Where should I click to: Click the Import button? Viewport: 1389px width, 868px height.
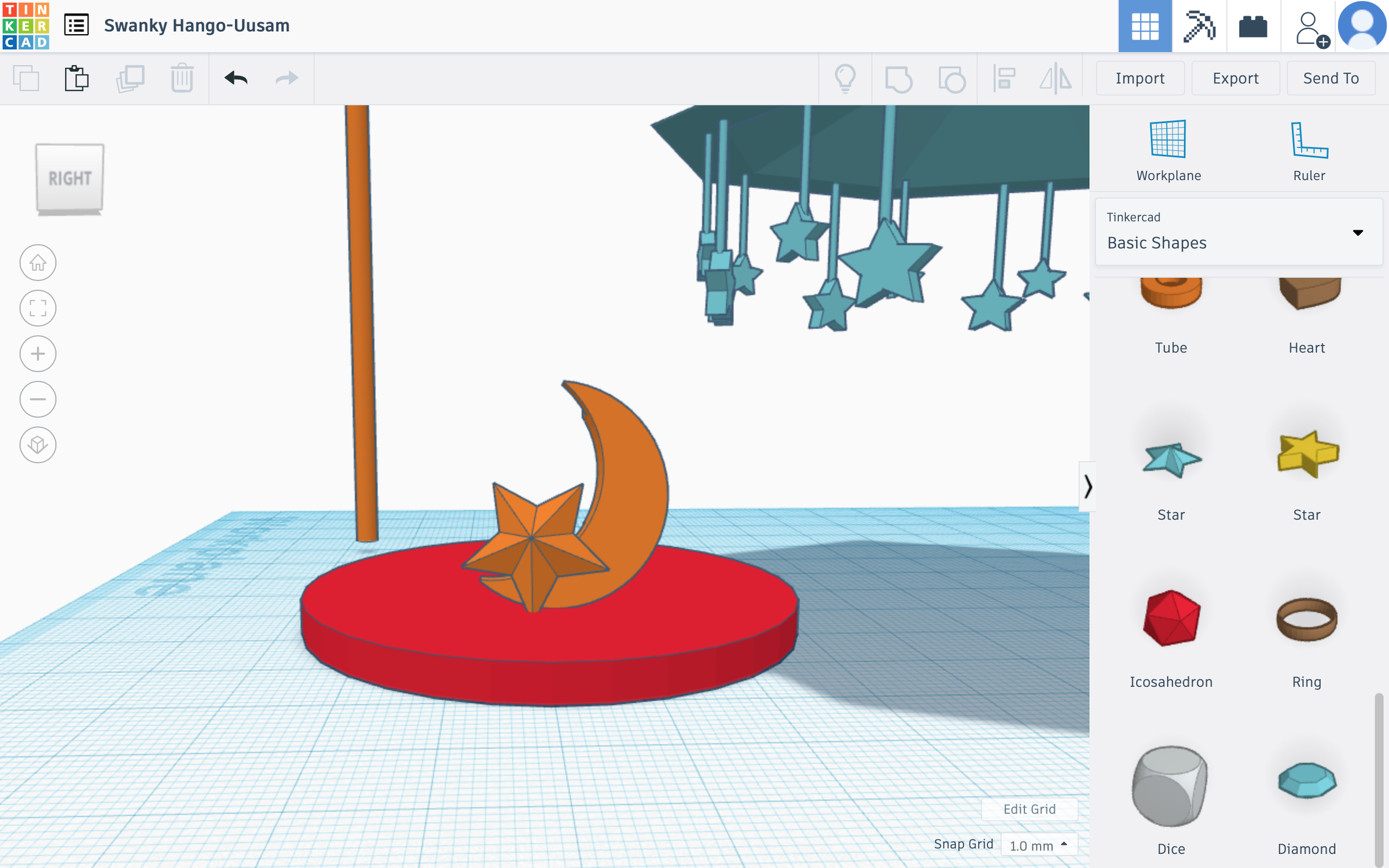(x=1140, y=78)
